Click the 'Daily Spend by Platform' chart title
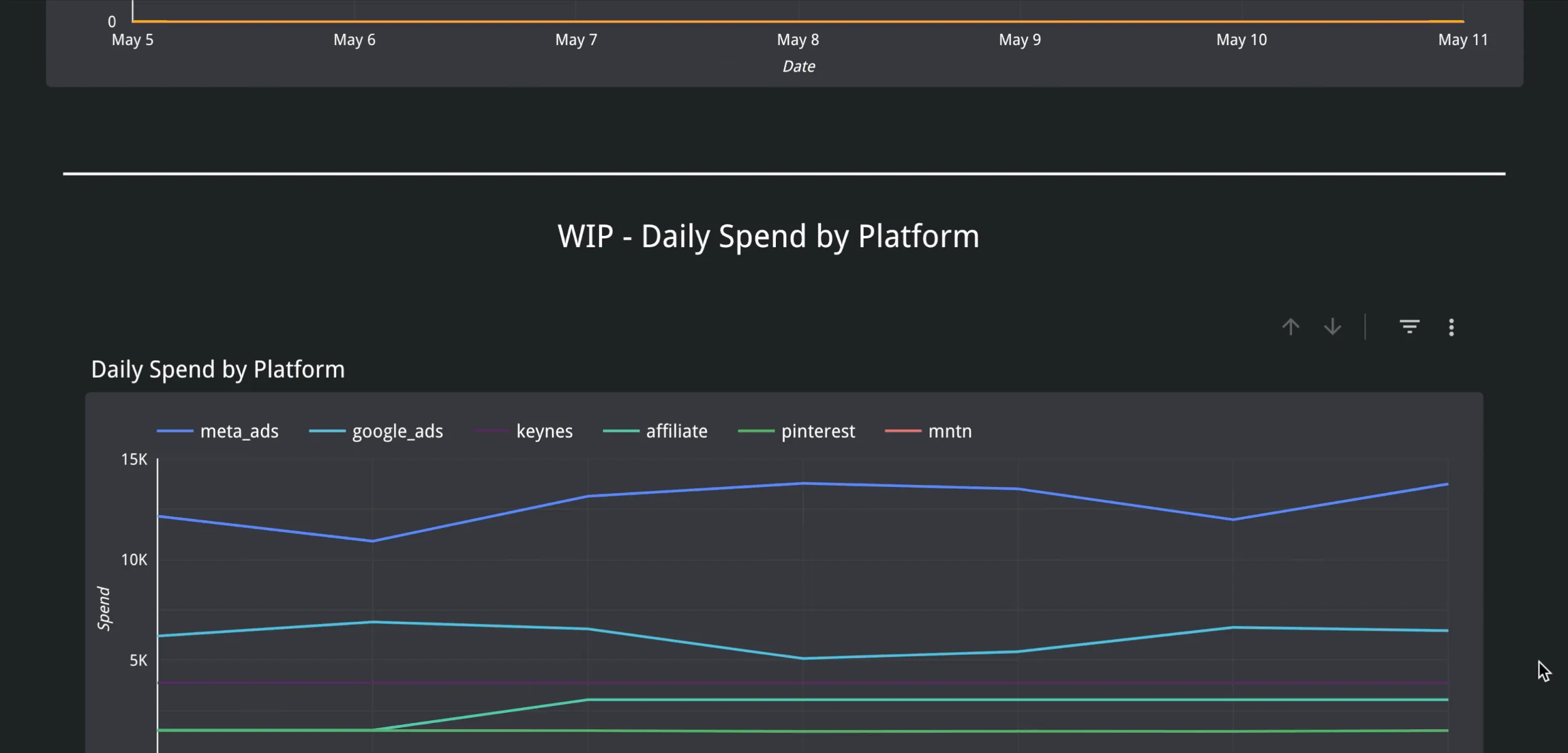This screenshot has width=1568, height=753. point(218,369)
